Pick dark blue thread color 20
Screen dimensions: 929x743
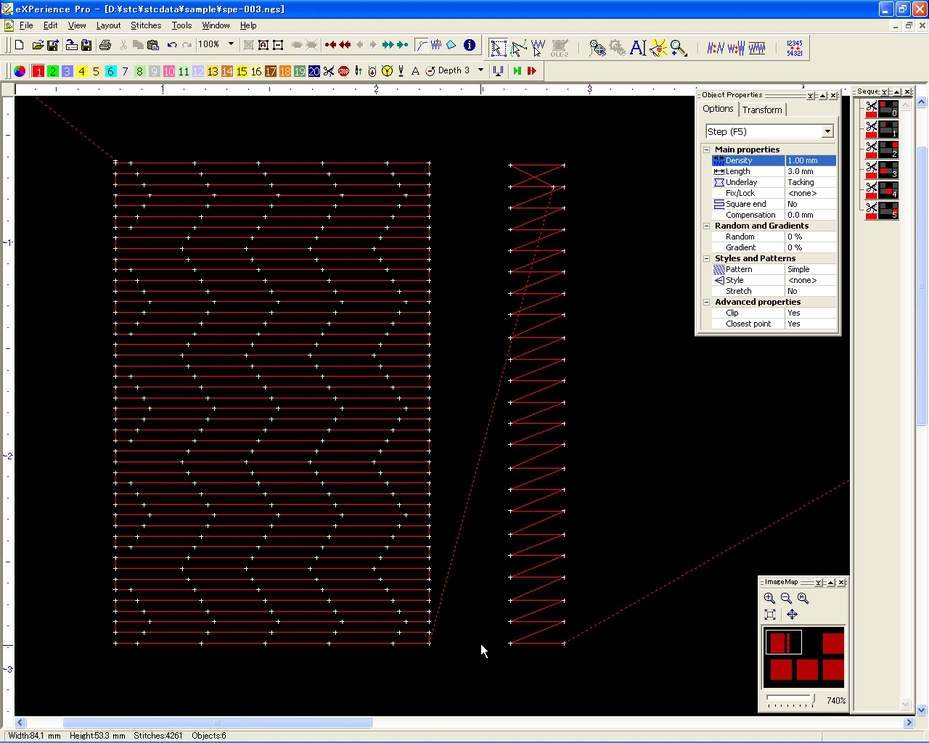[x=314, y=71]
